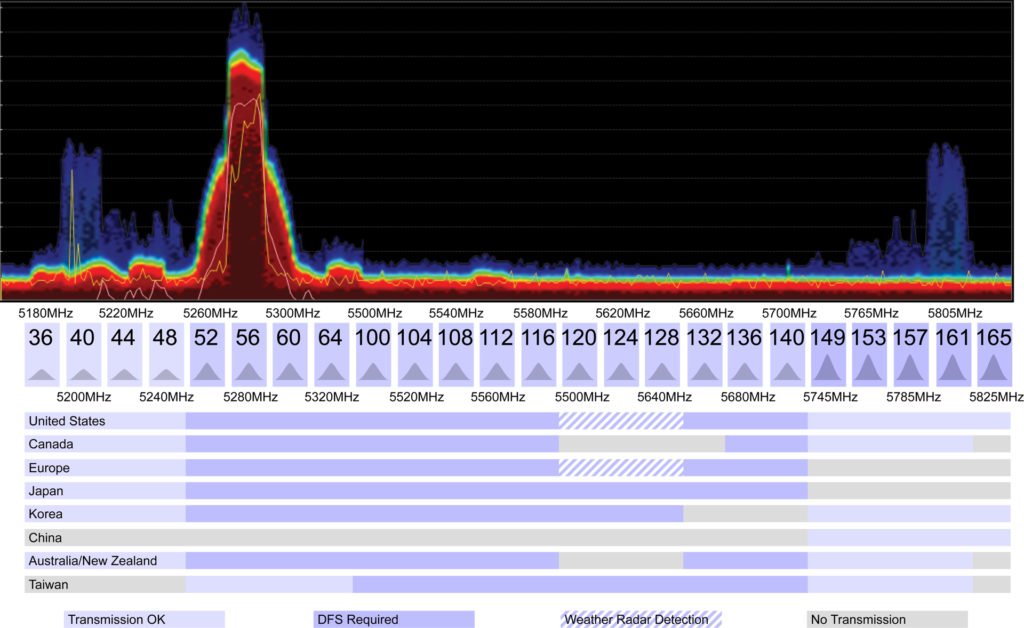Choose channel 165 tile
Screen dimensions: 1024x628
coord(994,354)
